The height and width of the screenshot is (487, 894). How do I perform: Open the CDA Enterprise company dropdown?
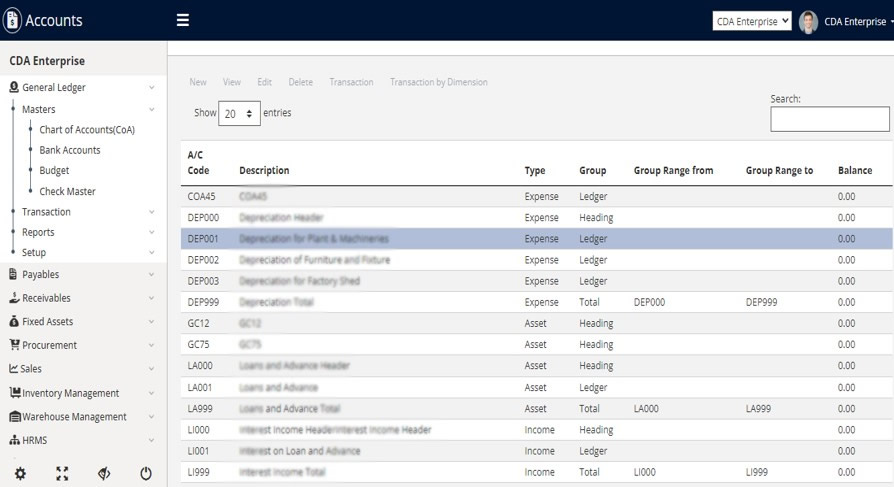pos(752,21)
